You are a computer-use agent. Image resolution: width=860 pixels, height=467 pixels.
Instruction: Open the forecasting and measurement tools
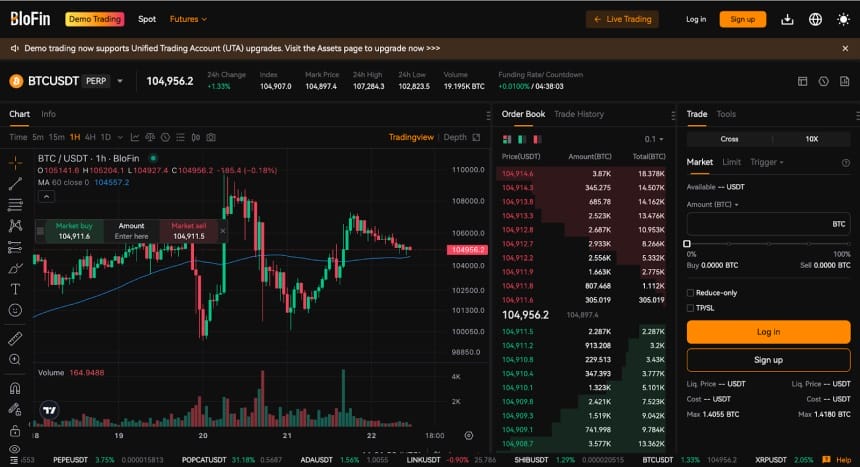pos(15,247)
